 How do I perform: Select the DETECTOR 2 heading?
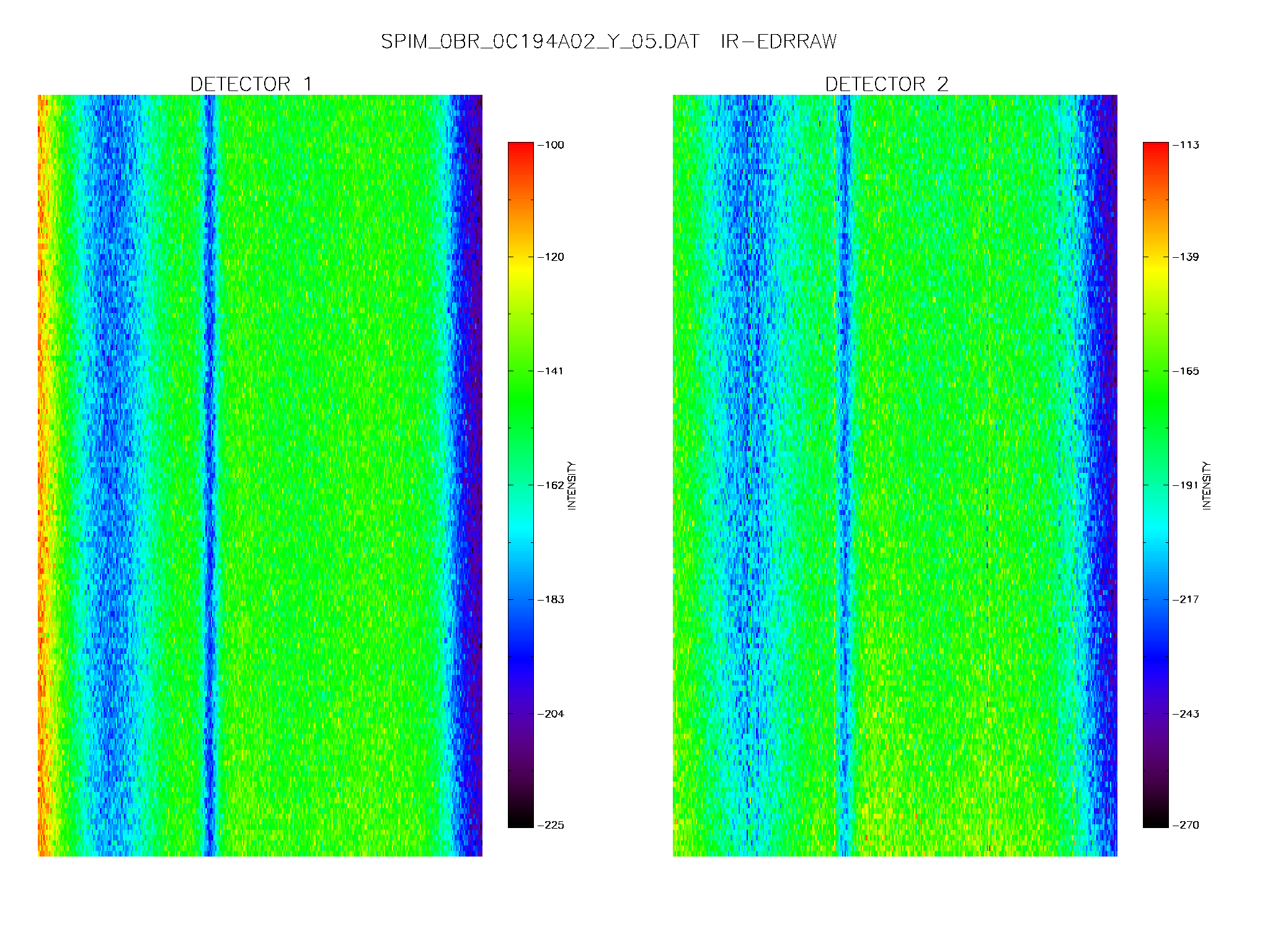pos(887,84)
